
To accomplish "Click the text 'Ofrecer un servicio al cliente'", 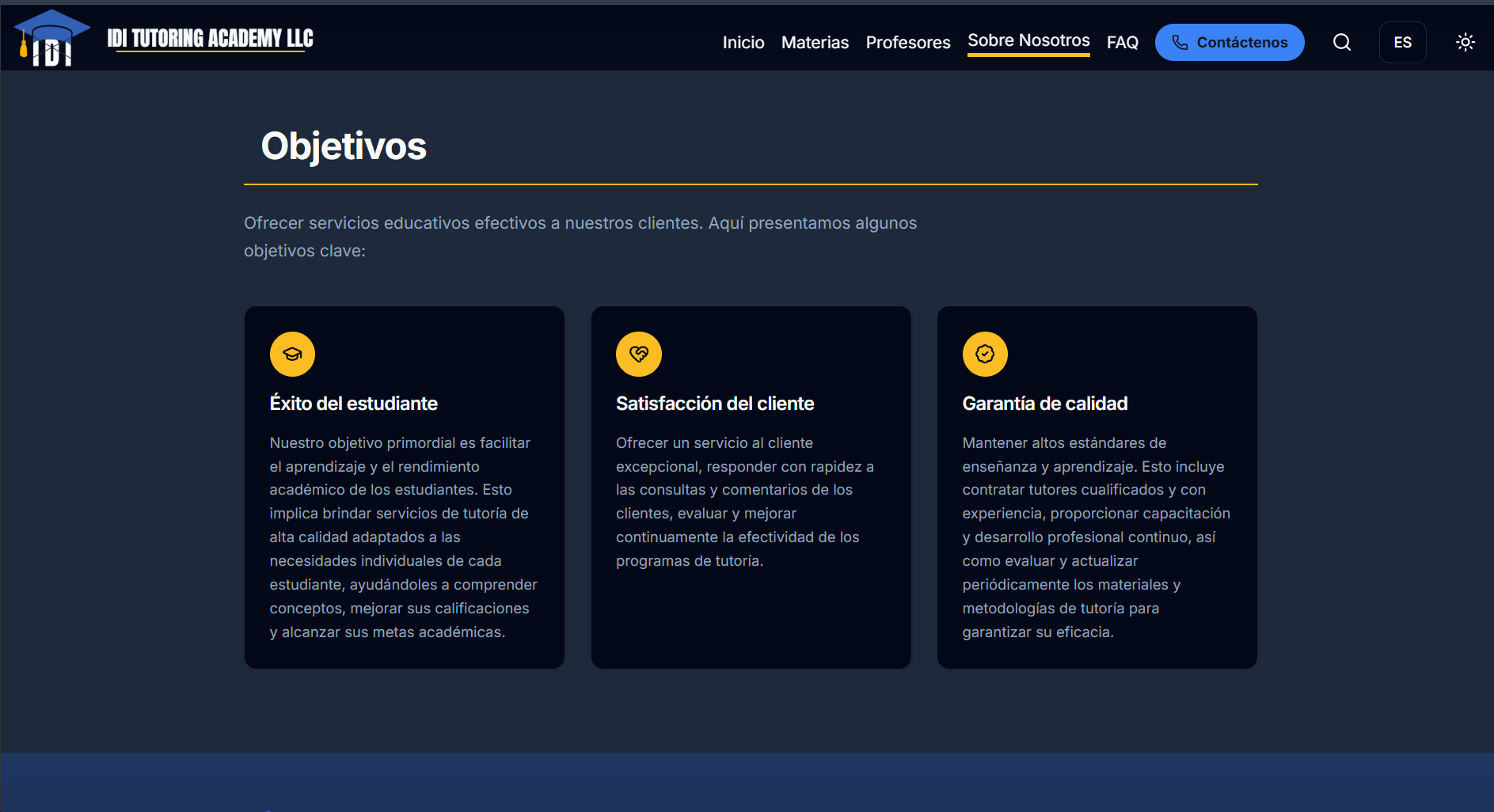I will coord(714,443).
